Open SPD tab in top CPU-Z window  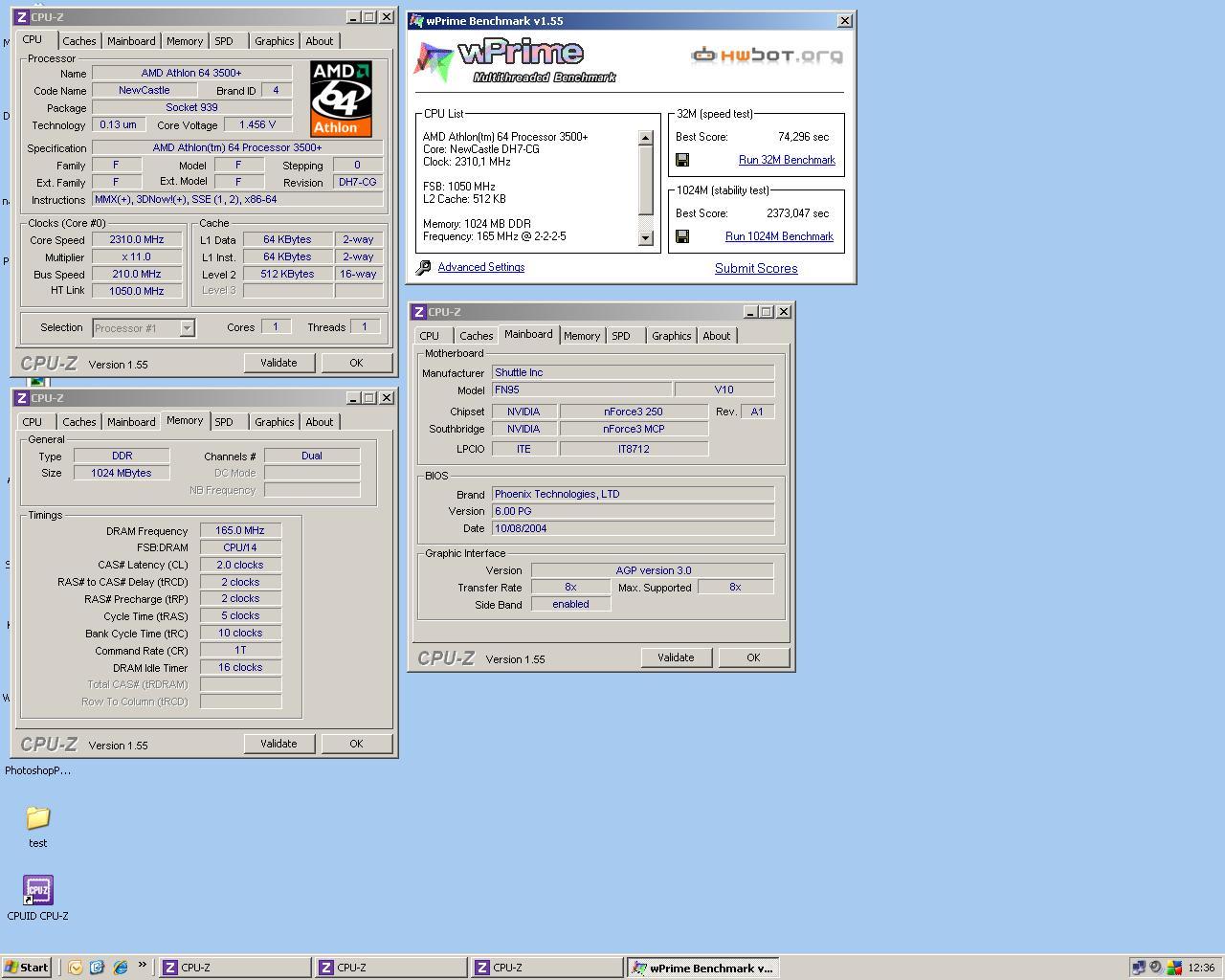tap(224, 41)
